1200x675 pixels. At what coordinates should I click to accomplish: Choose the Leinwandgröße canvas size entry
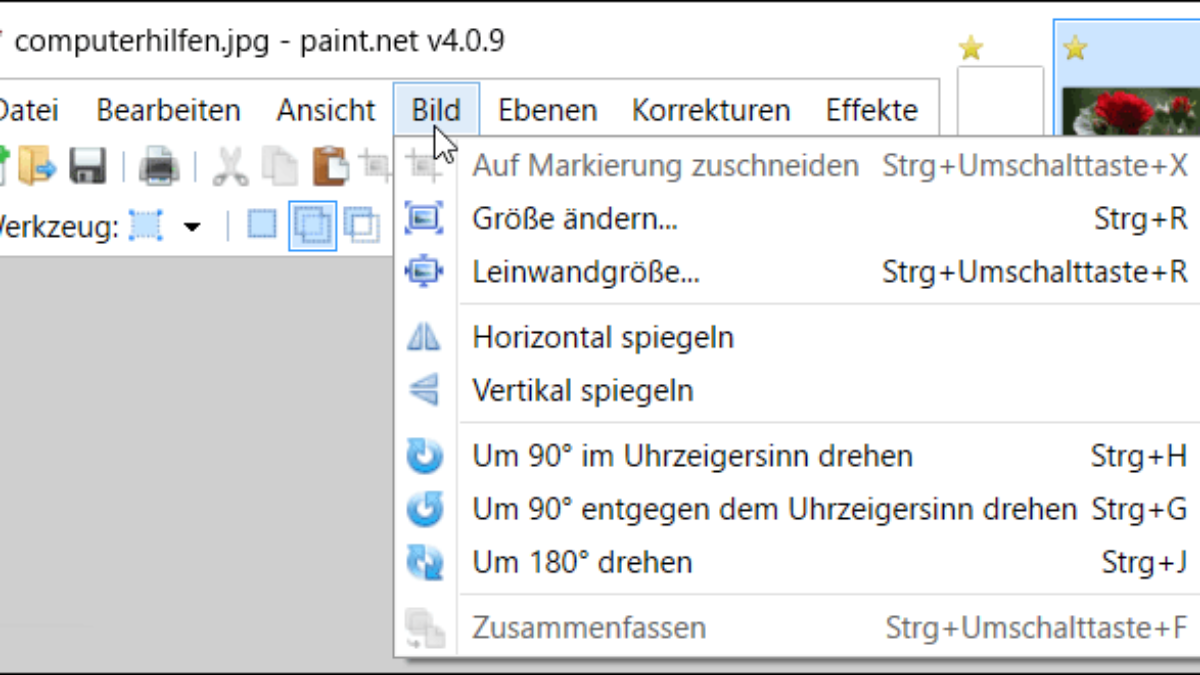[796, 272]
